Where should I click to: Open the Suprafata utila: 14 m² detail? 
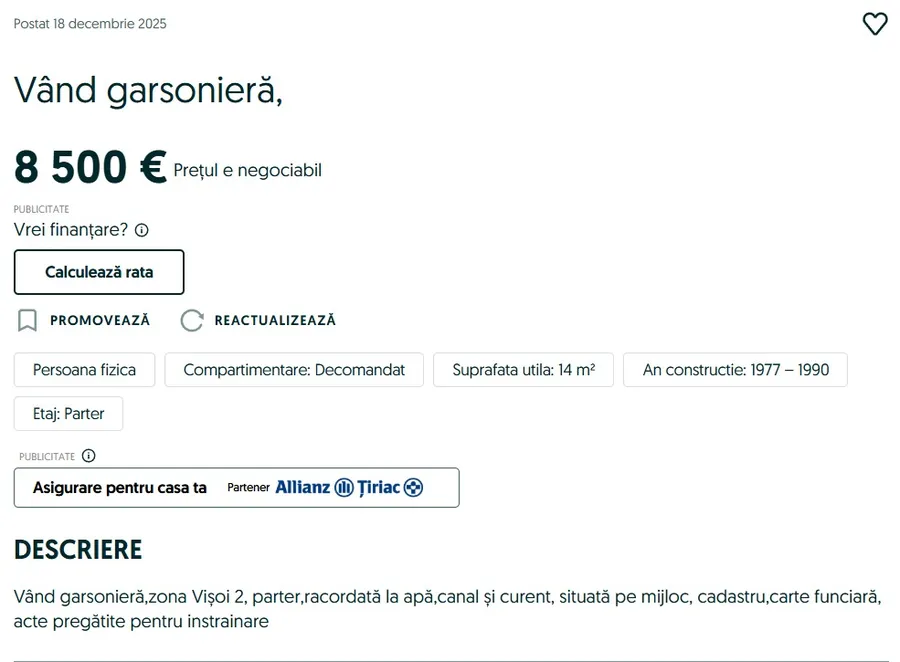pos(523,369)
